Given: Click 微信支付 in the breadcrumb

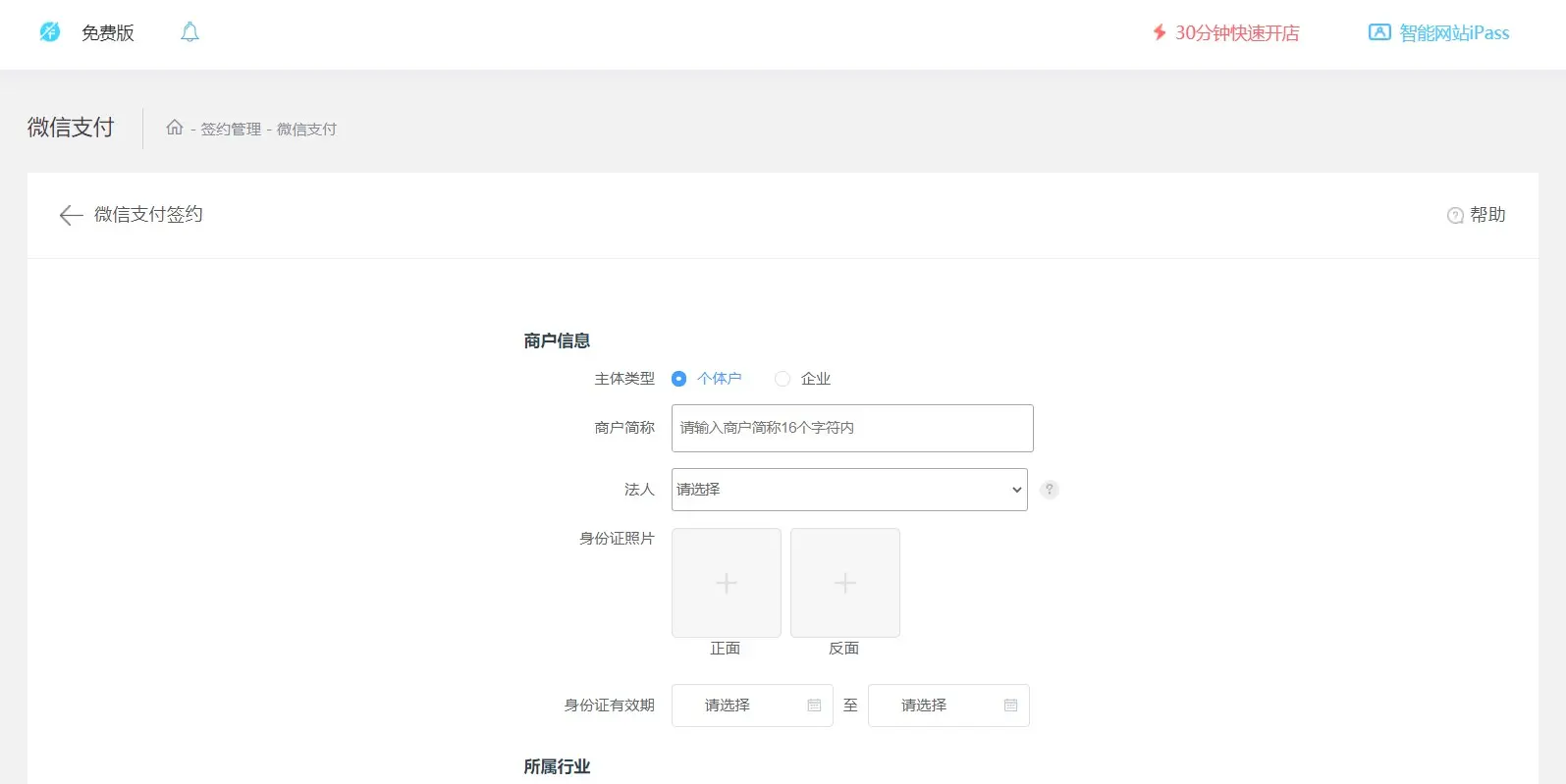Looking at the screenshot, I should click(306, 130).
